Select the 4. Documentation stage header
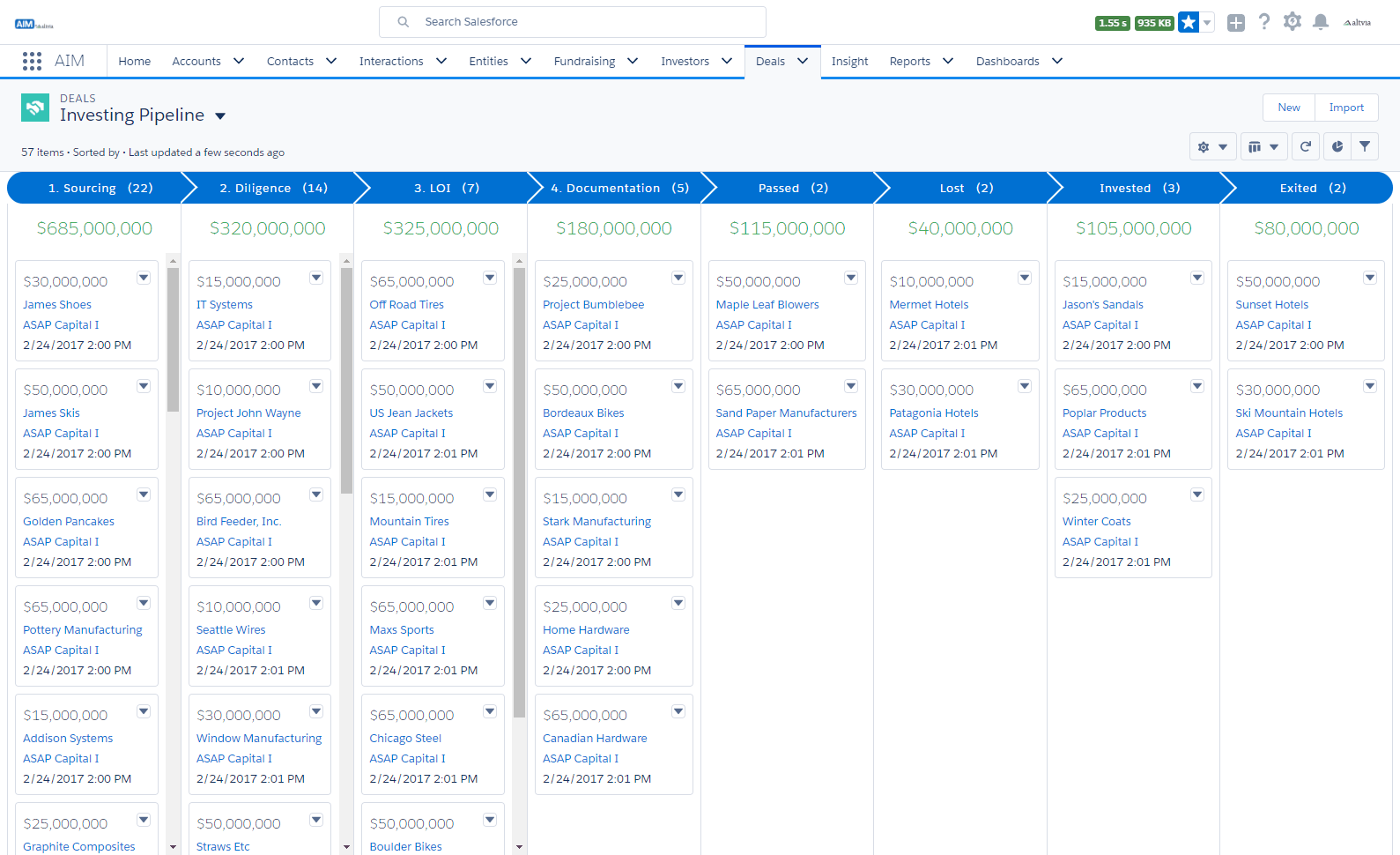 pos(619,188)
